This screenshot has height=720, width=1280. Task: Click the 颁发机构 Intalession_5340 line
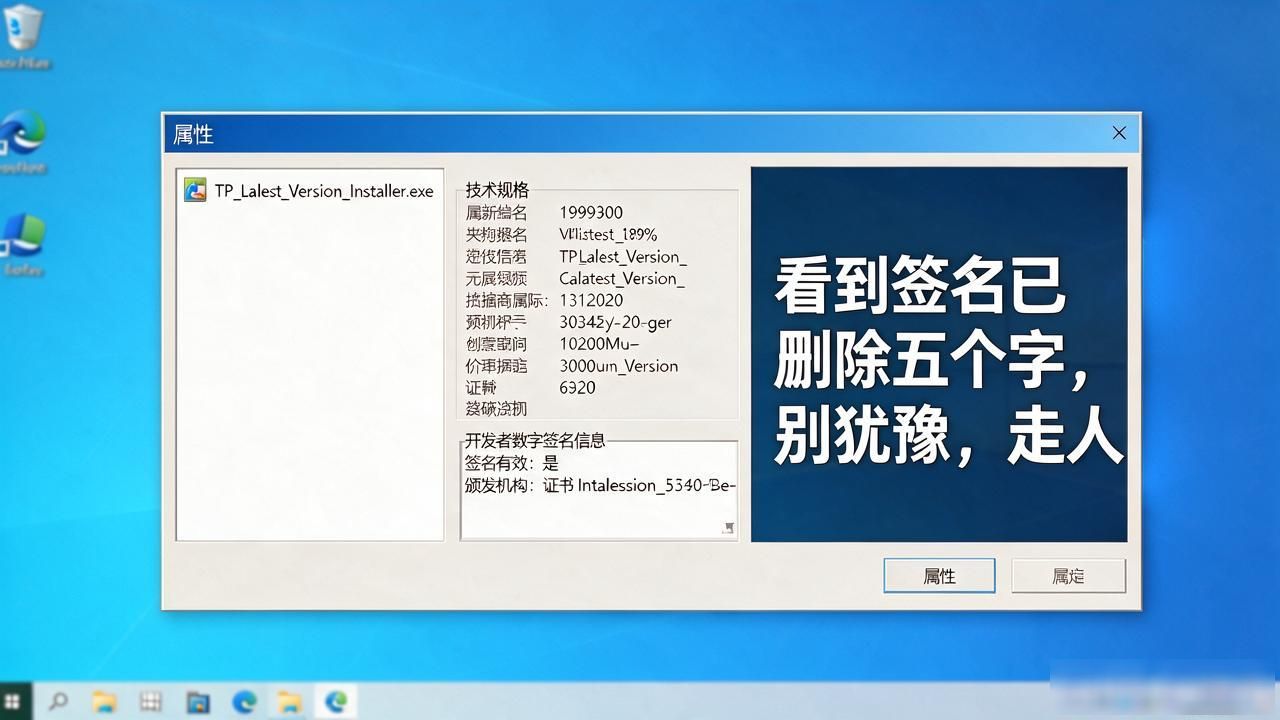[x=600, y=485]
